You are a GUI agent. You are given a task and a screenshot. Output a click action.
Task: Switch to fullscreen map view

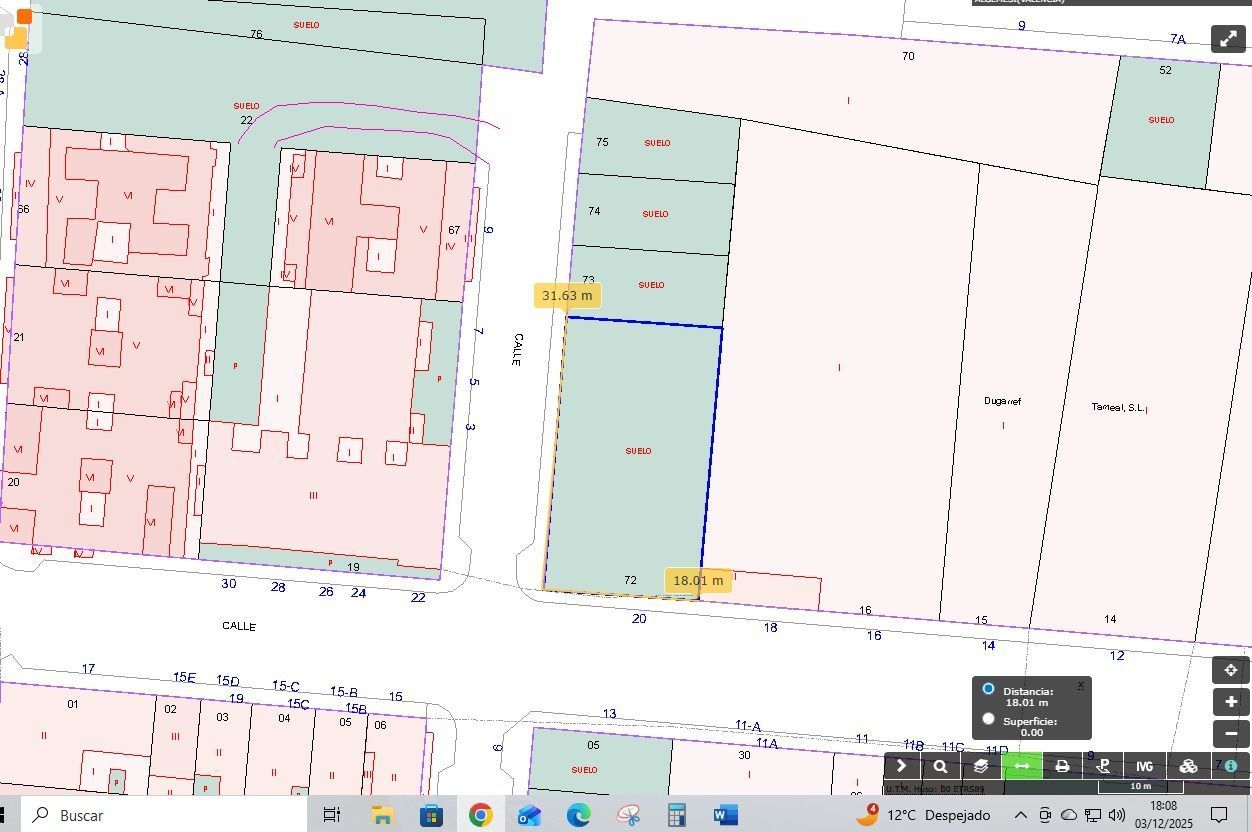coord(1228,39)
